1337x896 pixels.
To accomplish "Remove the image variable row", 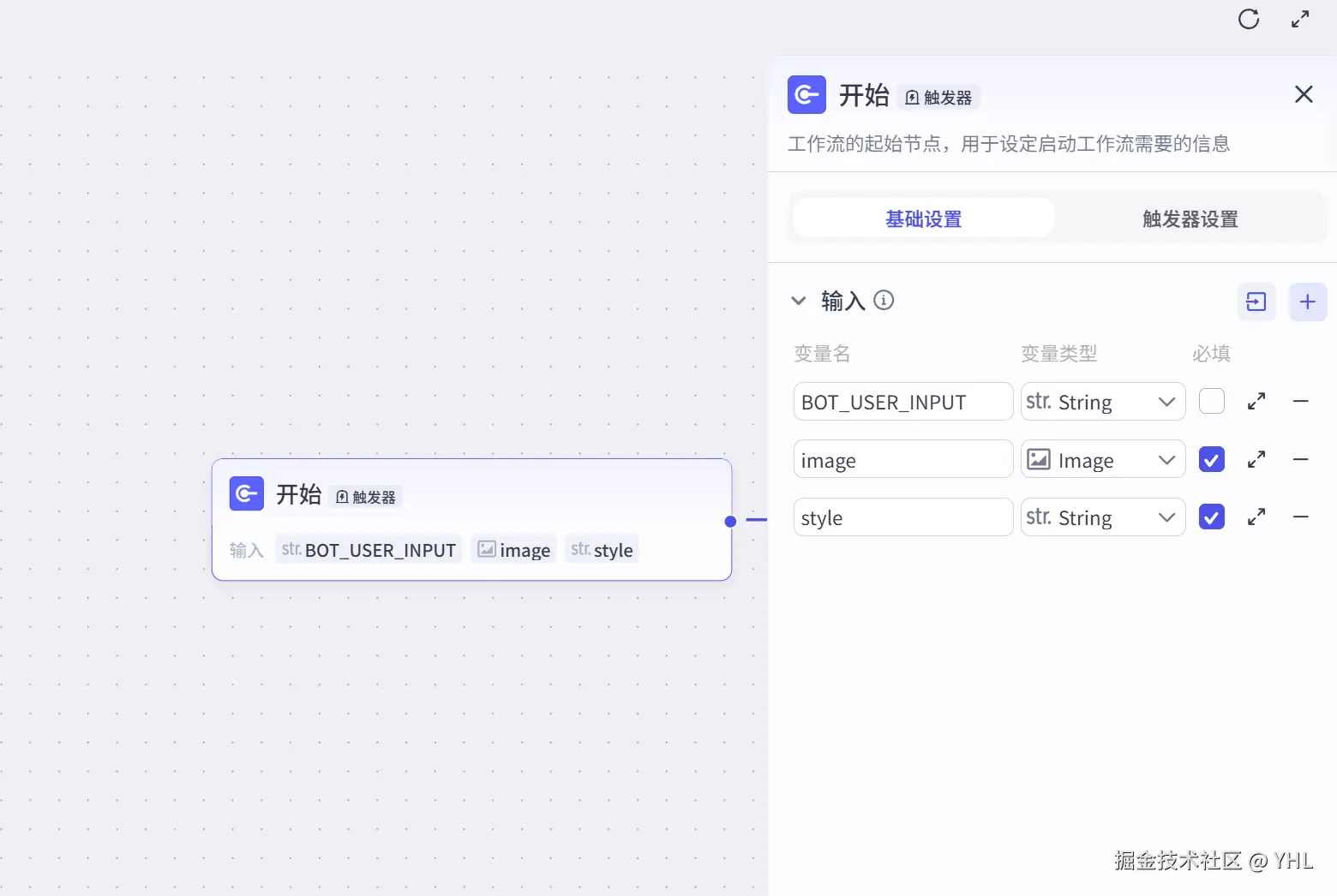I will pyautogui.click(x=1300, y=460).
